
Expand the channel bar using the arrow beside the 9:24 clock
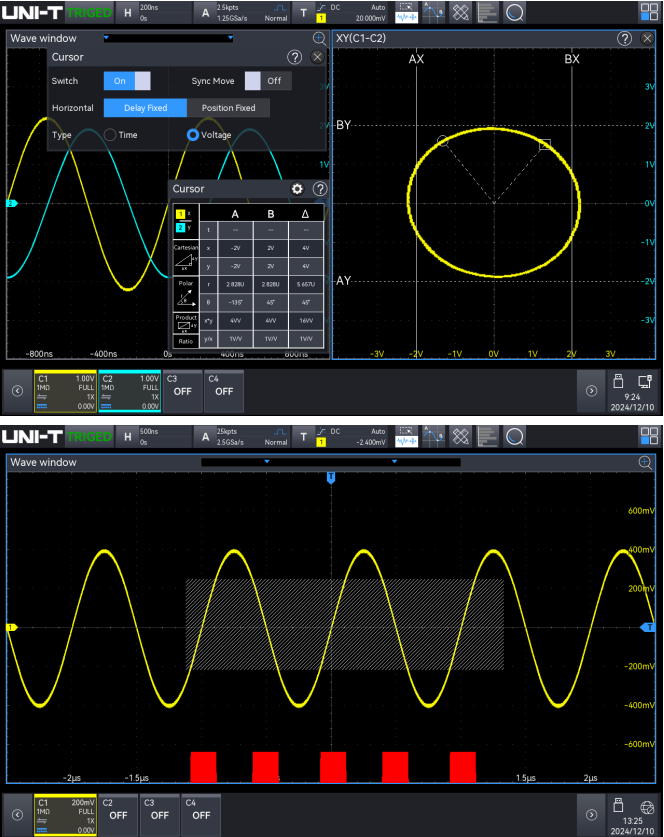point(591,391)
